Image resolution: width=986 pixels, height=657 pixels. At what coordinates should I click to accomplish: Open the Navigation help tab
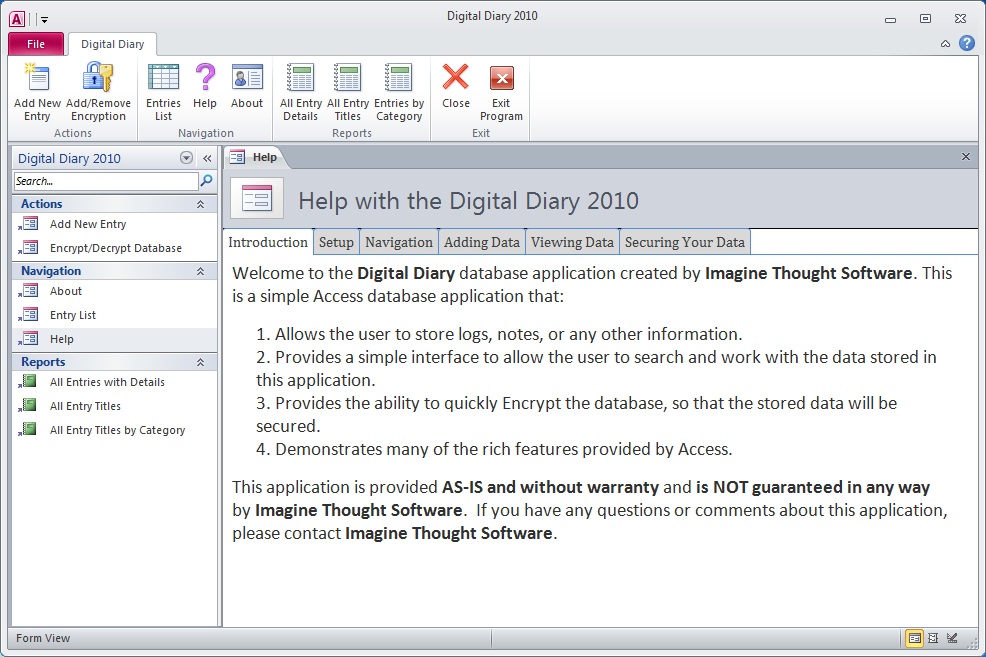tap(399, 242)
